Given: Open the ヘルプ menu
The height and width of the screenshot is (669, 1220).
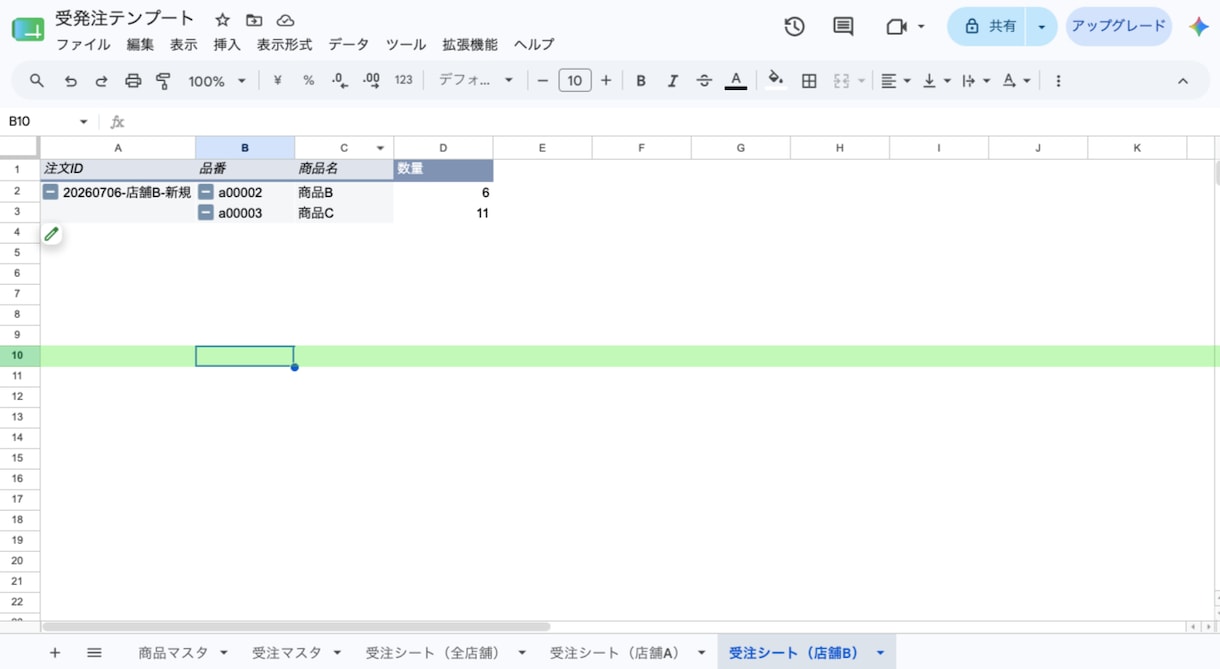Looking at the screenshot, I should click(534, 45).
